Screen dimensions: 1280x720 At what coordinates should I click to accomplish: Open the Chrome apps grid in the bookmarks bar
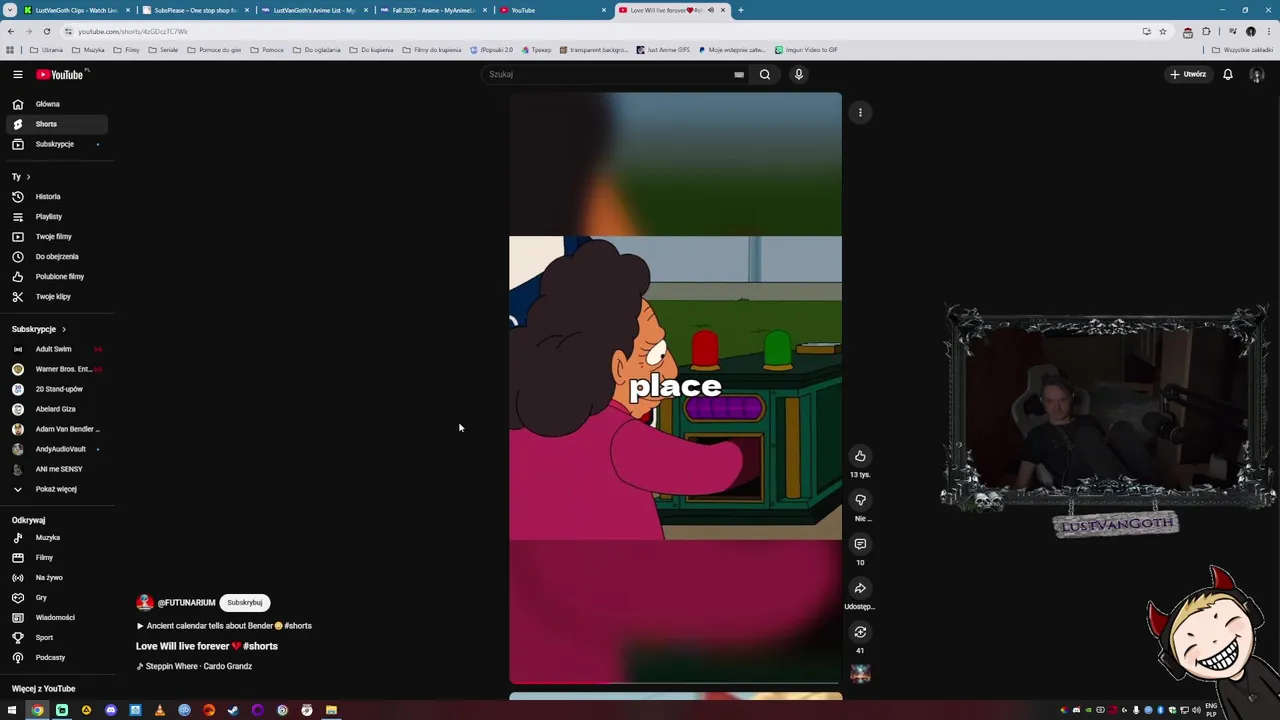point(10,50)
